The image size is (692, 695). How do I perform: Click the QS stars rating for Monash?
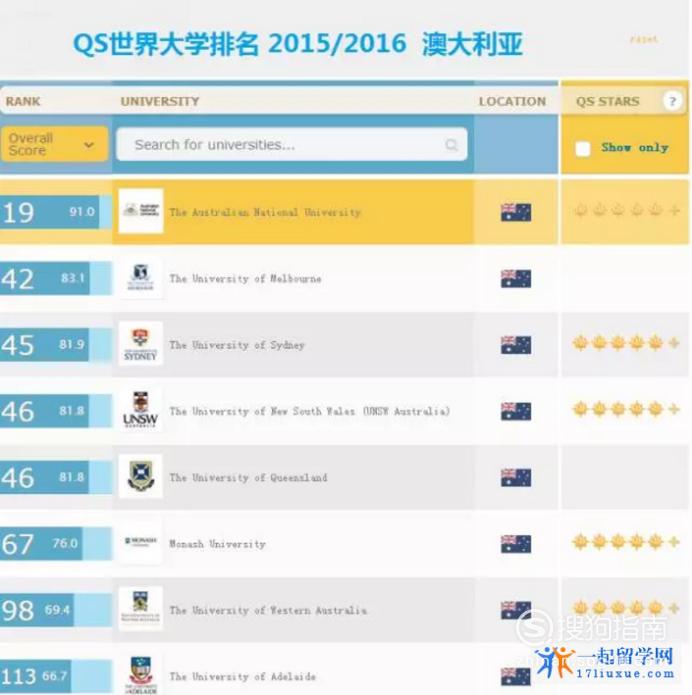coord(626,541)
